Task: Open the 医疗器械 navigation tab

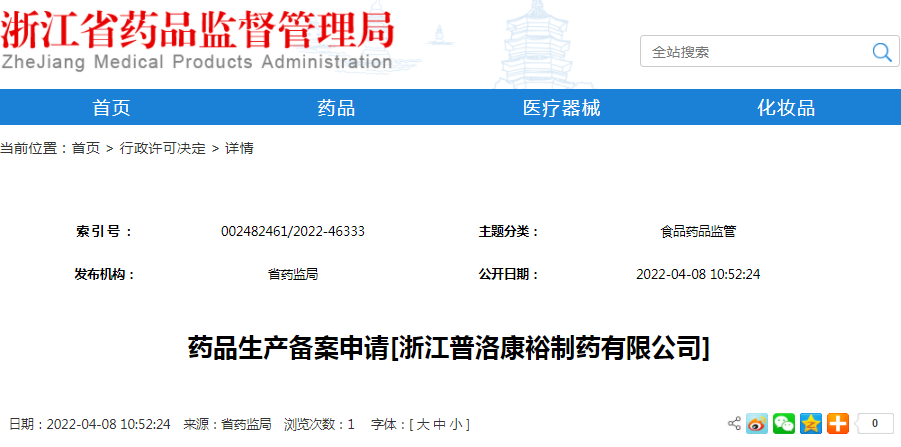Action: tap(561, 107)
